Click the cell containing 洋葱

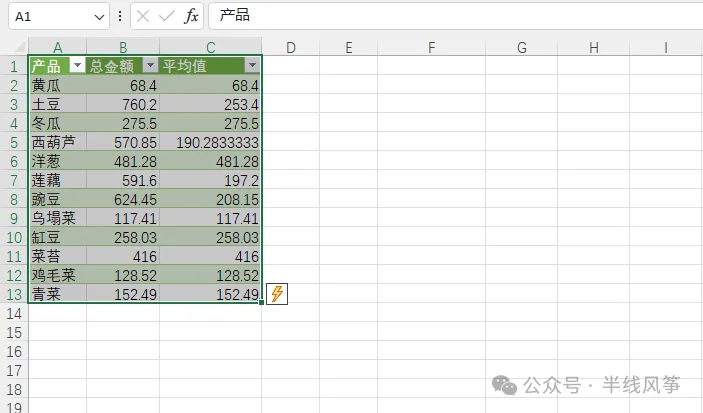pos(57,161)
